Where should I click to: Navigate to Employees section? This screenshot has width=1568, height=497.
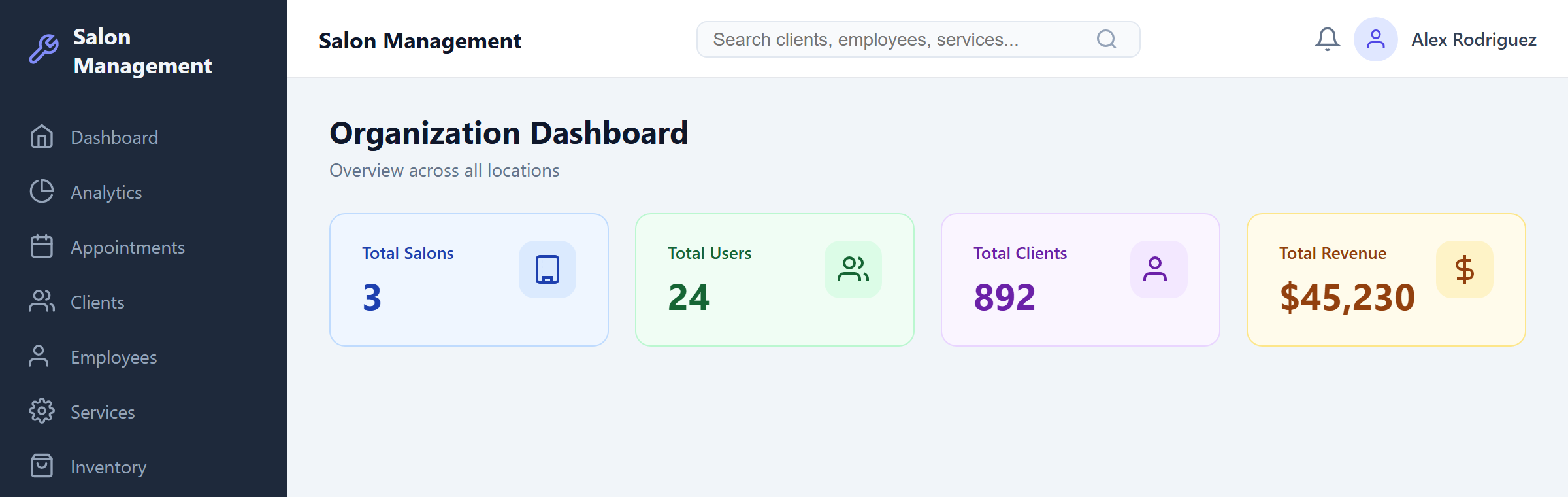113,357
